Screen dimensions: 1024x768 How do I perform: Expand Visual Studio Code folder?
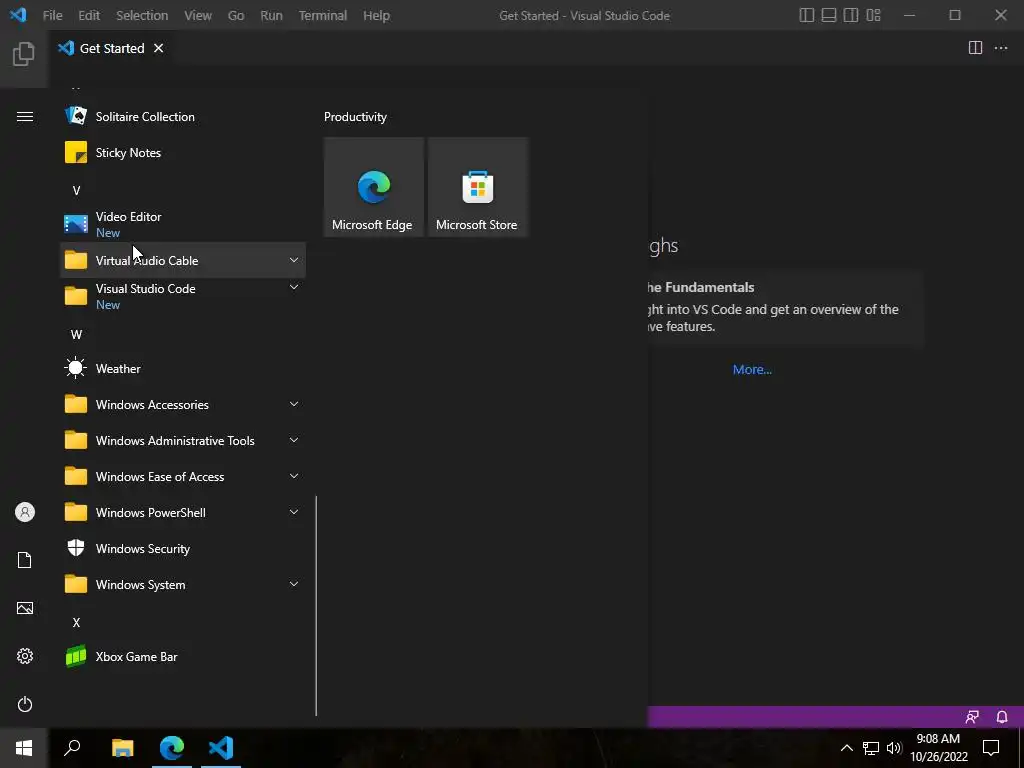[x=183, y=296]
